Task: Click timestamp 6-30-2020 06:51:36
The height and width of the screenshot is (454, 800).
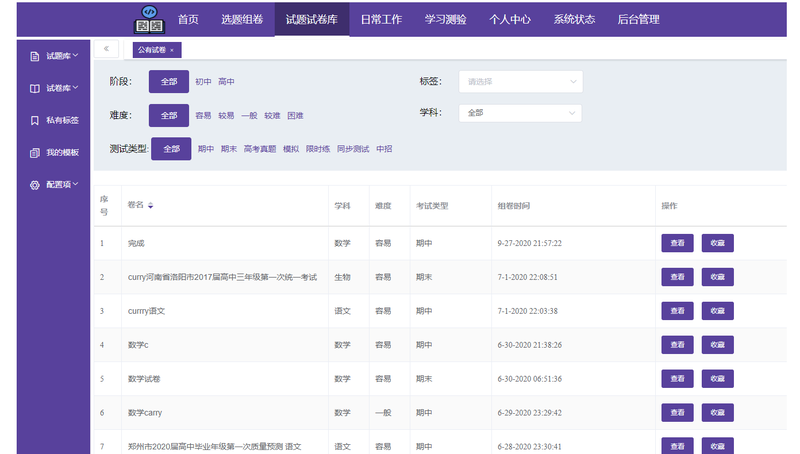Action: pos(530,379)
